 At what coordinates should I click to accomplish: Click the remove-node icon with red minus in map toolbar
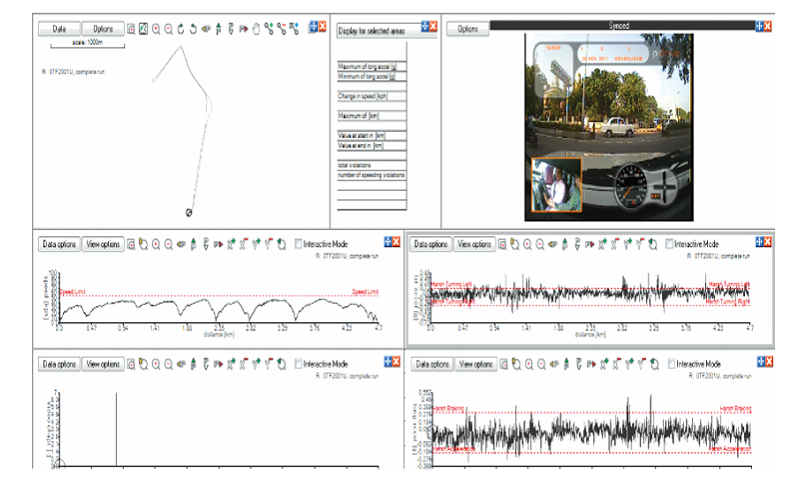click(282, 29)
